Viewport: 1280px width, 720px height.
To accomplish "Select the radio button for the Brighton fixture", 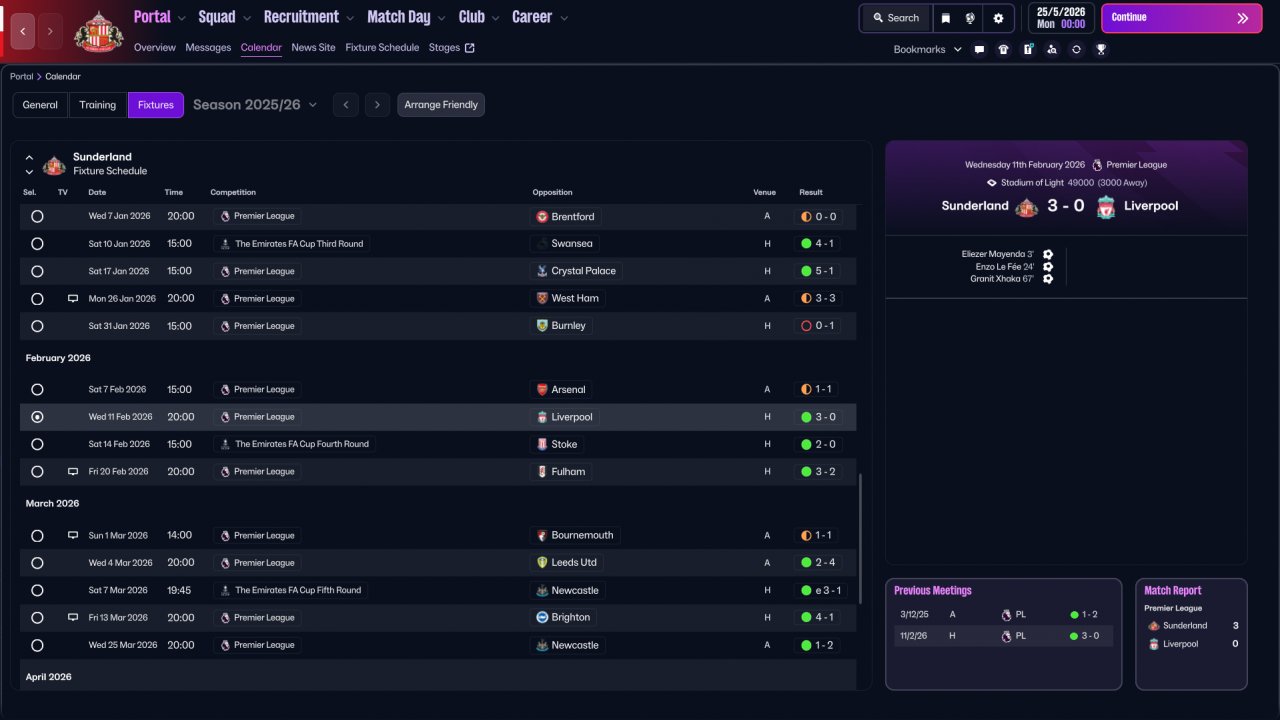I will pyautogui.click(x=37, y=617).
